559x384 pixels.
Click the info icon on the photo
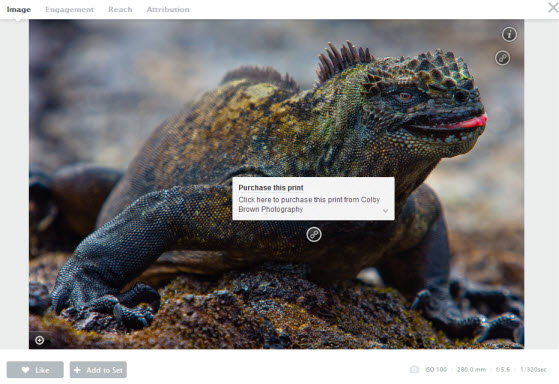pyautogui.click(x=509, y=34)
